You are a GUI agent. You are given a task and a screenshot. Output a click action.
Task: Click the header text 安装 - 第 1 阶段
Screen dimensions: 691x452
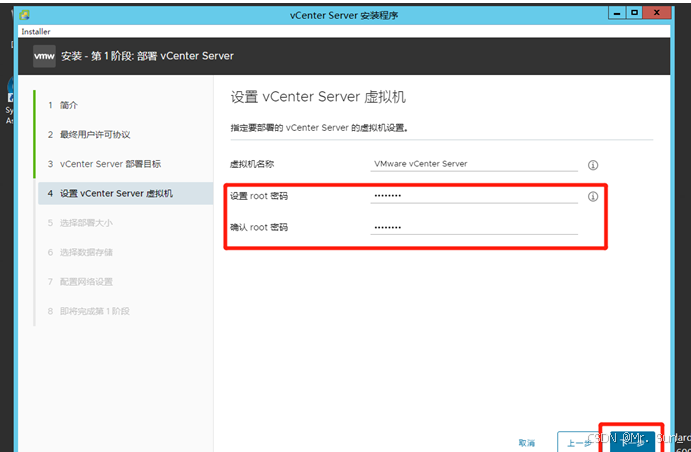(147, 56)
